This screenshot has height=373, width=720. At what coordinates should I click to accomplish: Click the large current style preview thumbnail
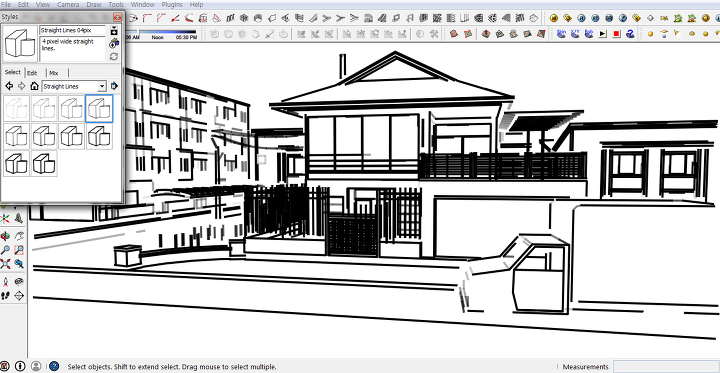[x=20, y=44]
